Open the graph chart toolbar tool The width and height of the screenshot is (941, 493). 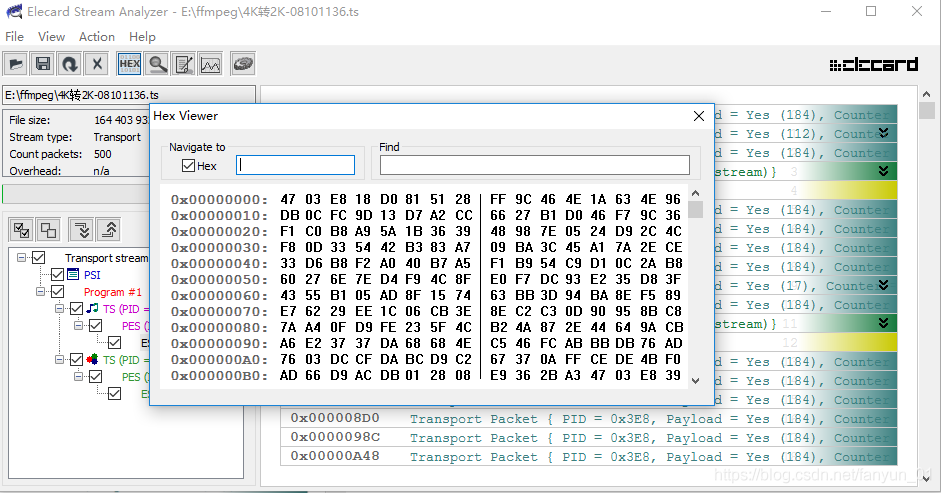(211, 64)
